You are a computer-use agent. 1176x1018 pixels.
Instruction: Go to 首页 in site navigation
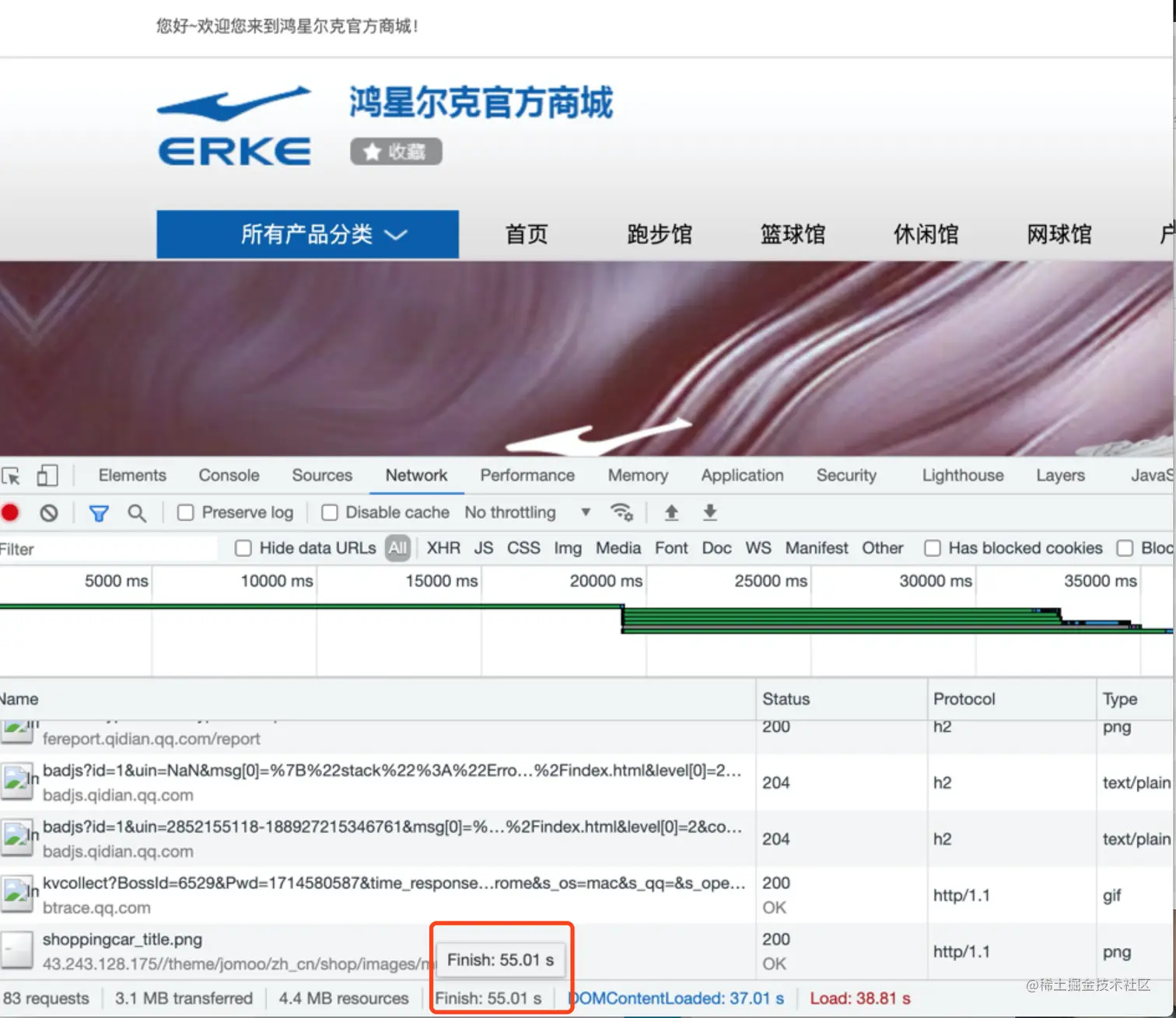(527, 234)
